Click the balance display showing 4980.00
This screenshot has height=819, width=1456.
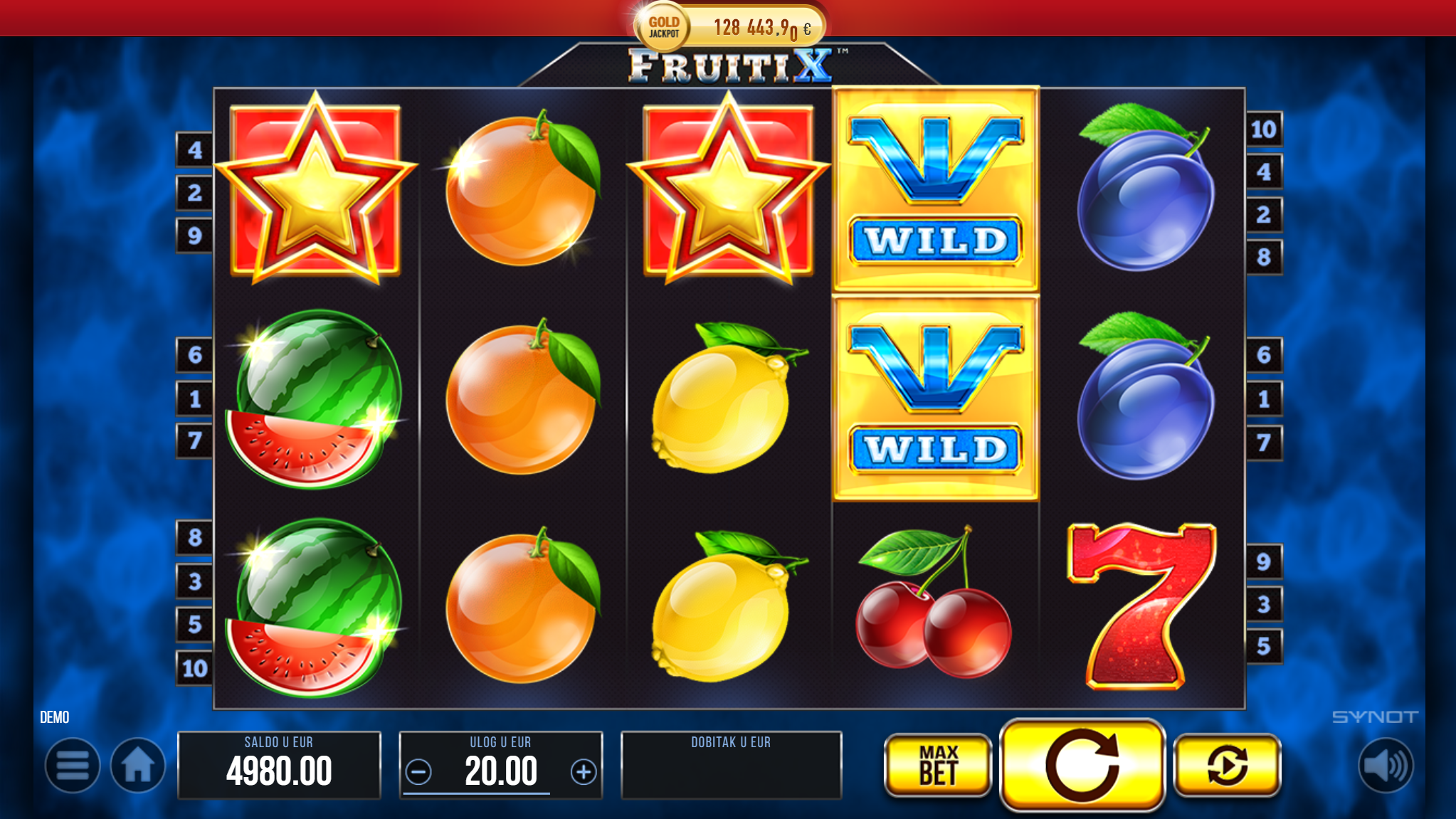279,766
